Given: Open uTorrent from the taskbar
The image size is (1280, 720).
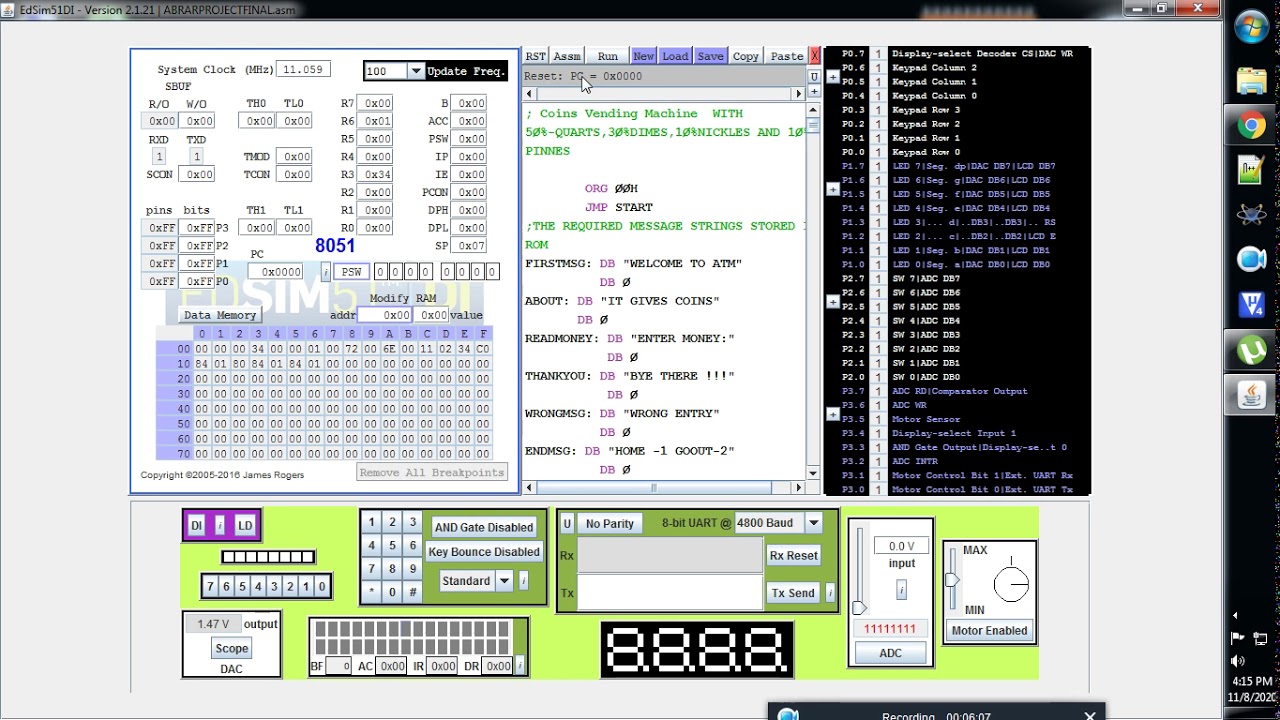Looking at the screenshot, I should click(1251, 350).
